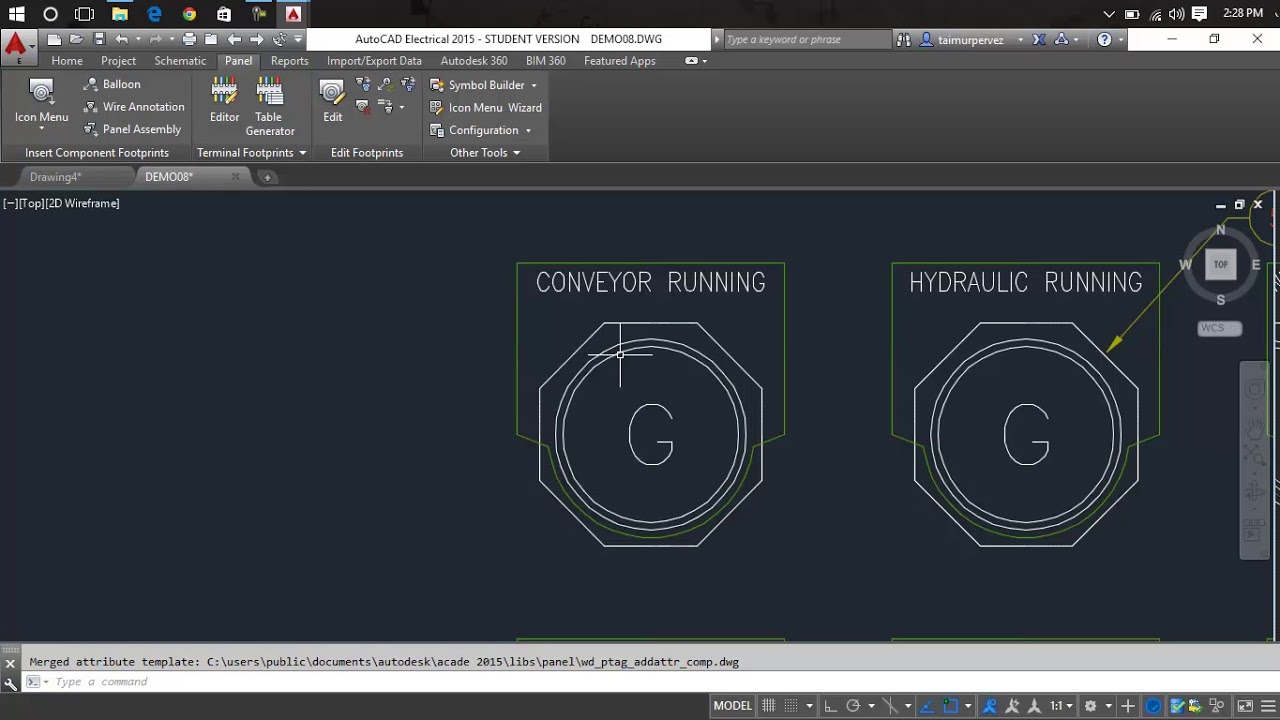1280x720 pixels.
Task: Click the Edit footprint tool
Action: point(332,100)
